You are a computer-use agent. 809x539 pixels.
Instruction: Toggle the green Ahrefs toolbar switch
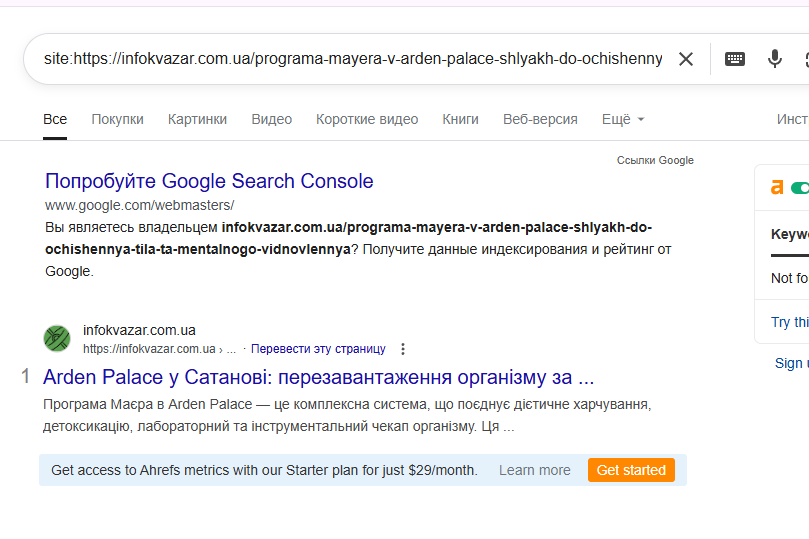[x=800, y=188]
